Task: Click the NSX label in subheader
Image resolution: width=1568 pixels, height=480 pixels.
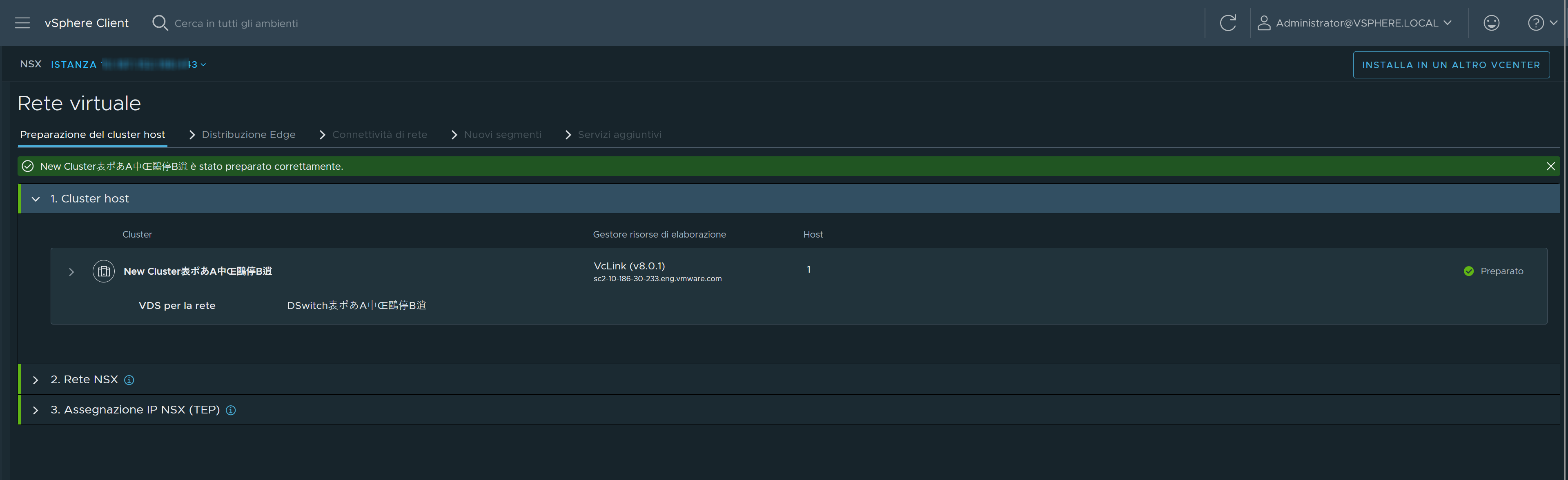Action: click(31, 64)
